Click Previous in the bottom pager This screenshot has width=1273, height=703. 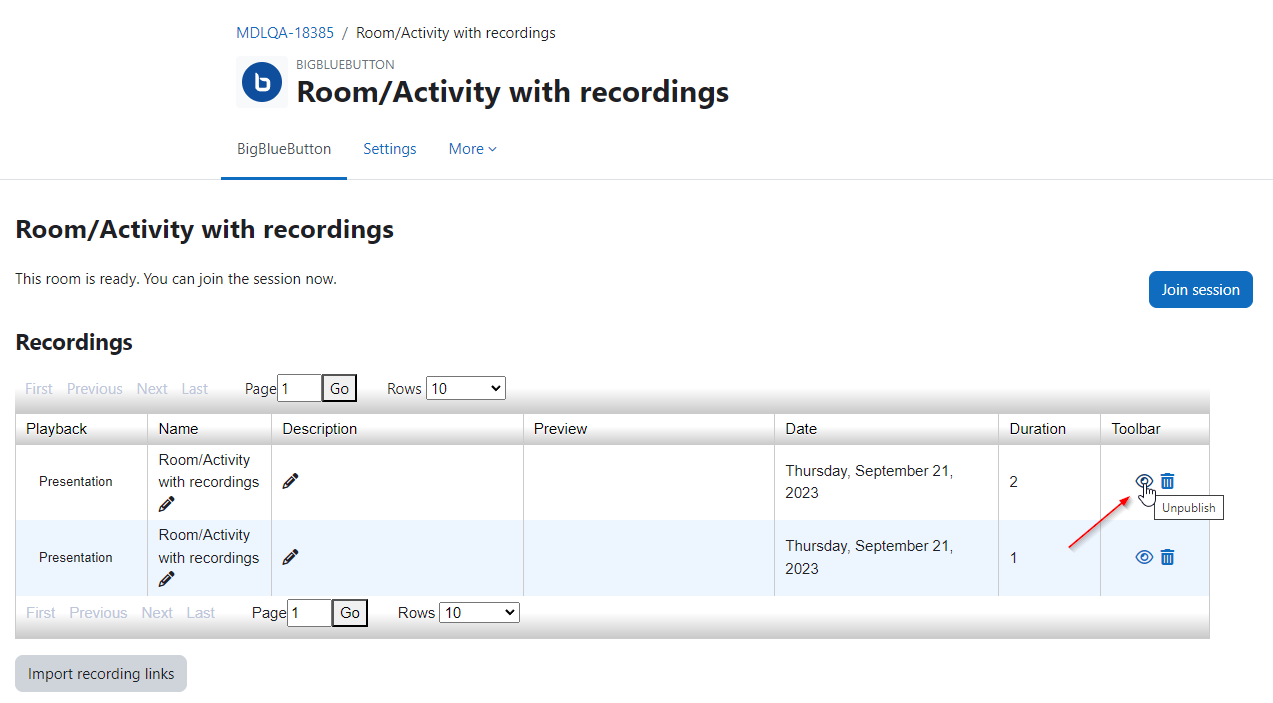point(98,613)
